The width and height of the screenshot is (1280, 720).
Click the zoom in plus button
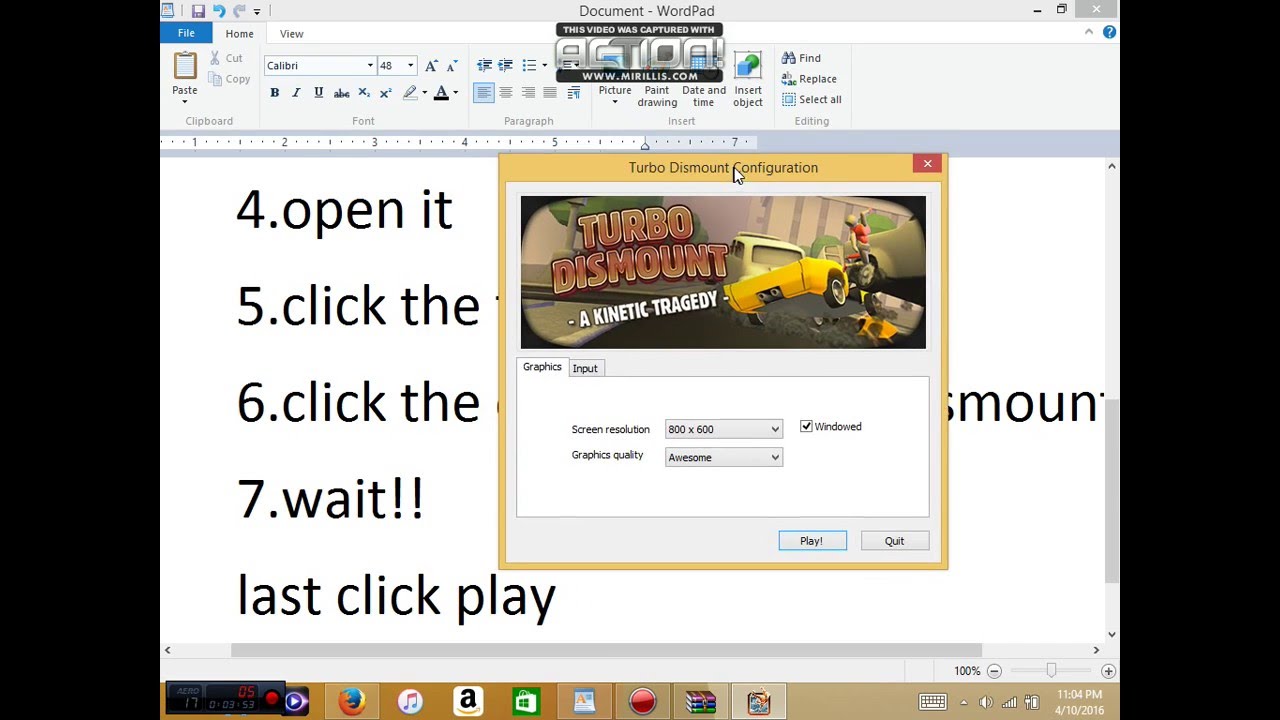click(x=1108, y=671)
